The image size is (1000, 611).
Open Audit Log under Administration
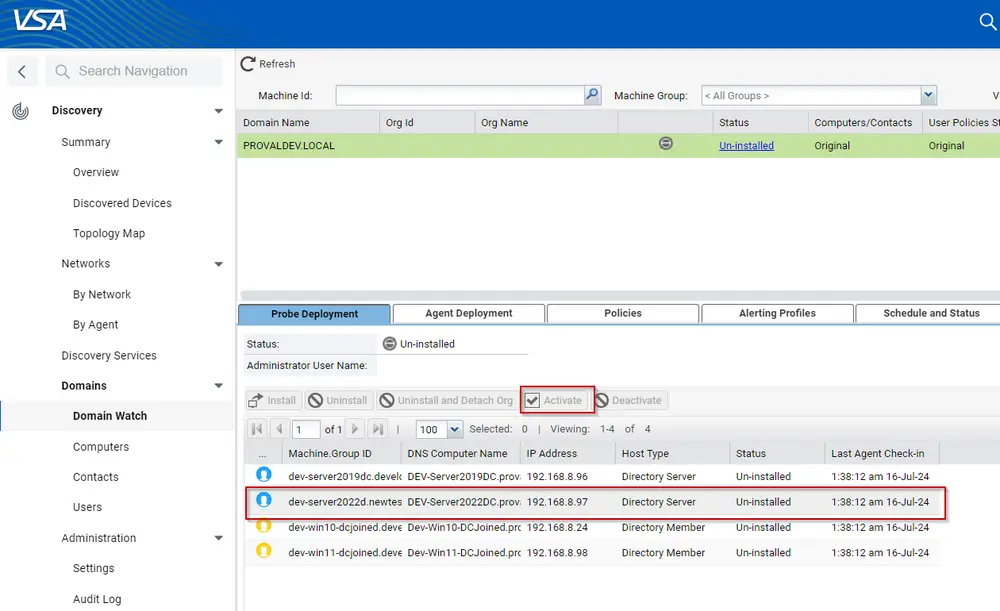tap(97, 599)
